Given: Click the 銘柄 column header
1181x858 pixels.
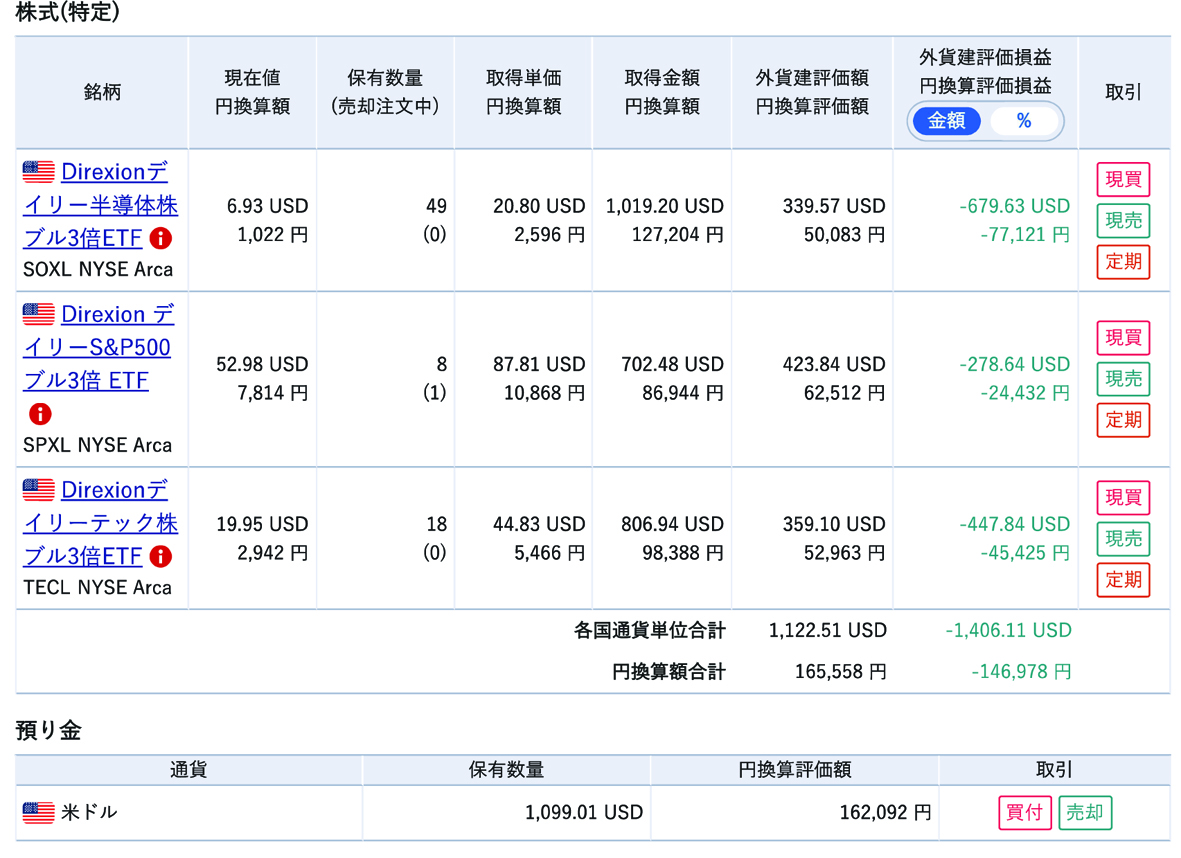Looking at the screenshot, I should point(102,92).
